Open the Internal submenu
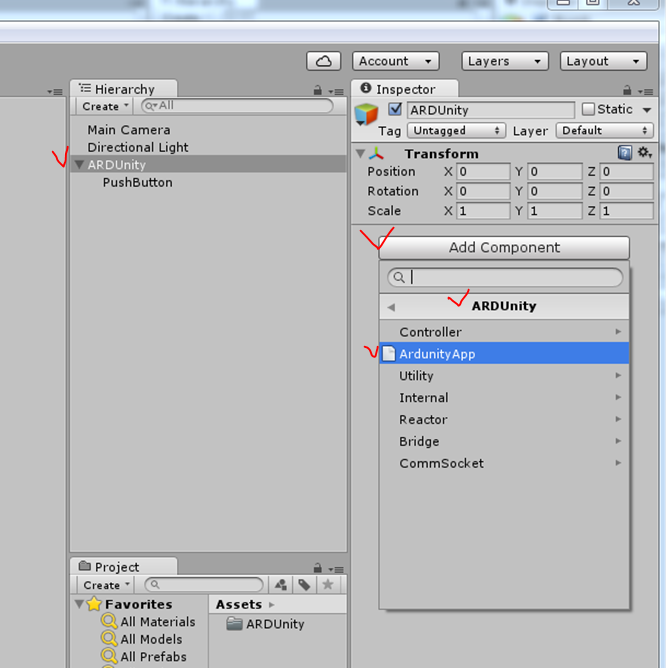The image size is (666, 668). pyautogui.click(x=504, y=397)
